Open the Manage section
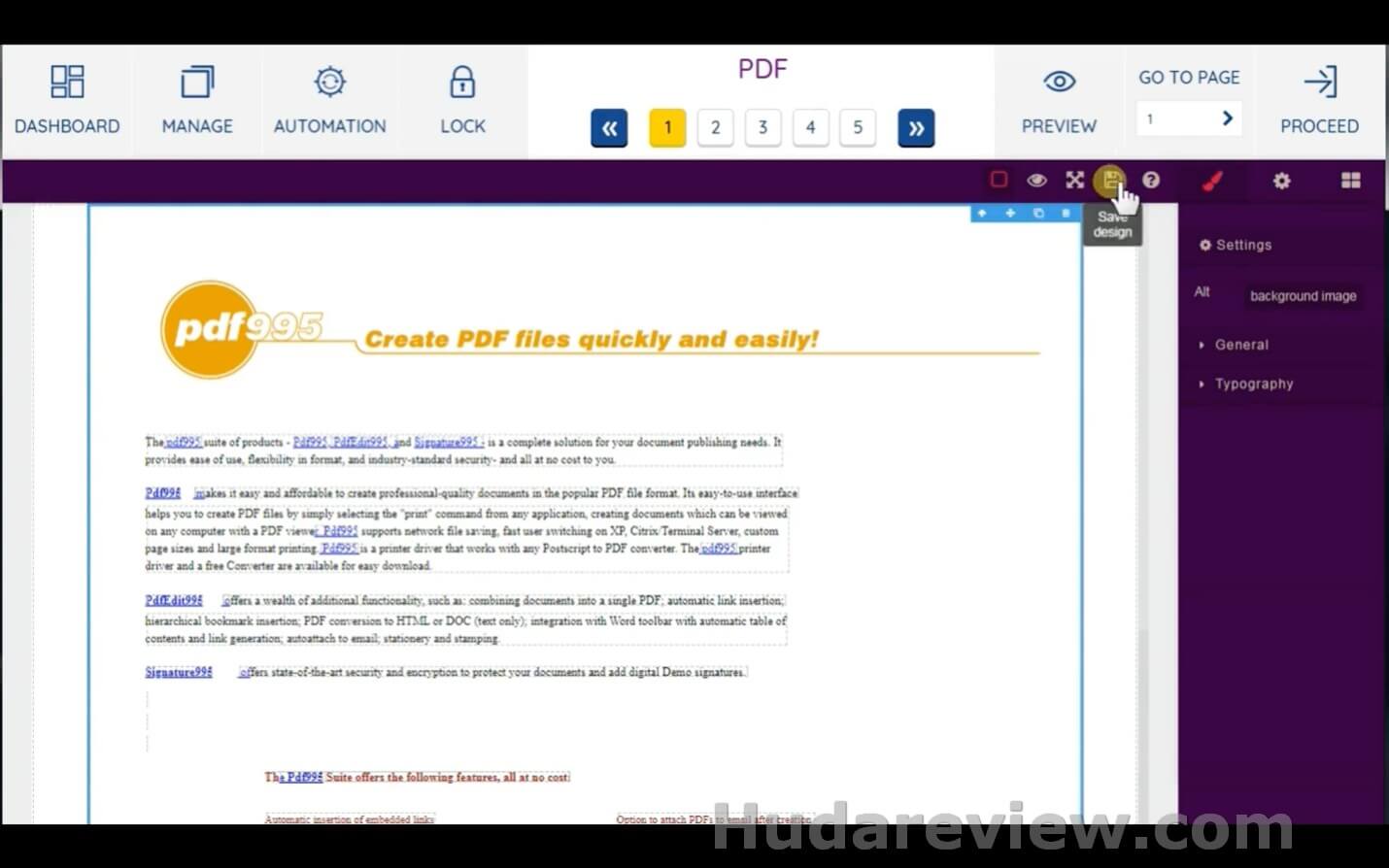The image size is (1389, 868). pos(197,101)
